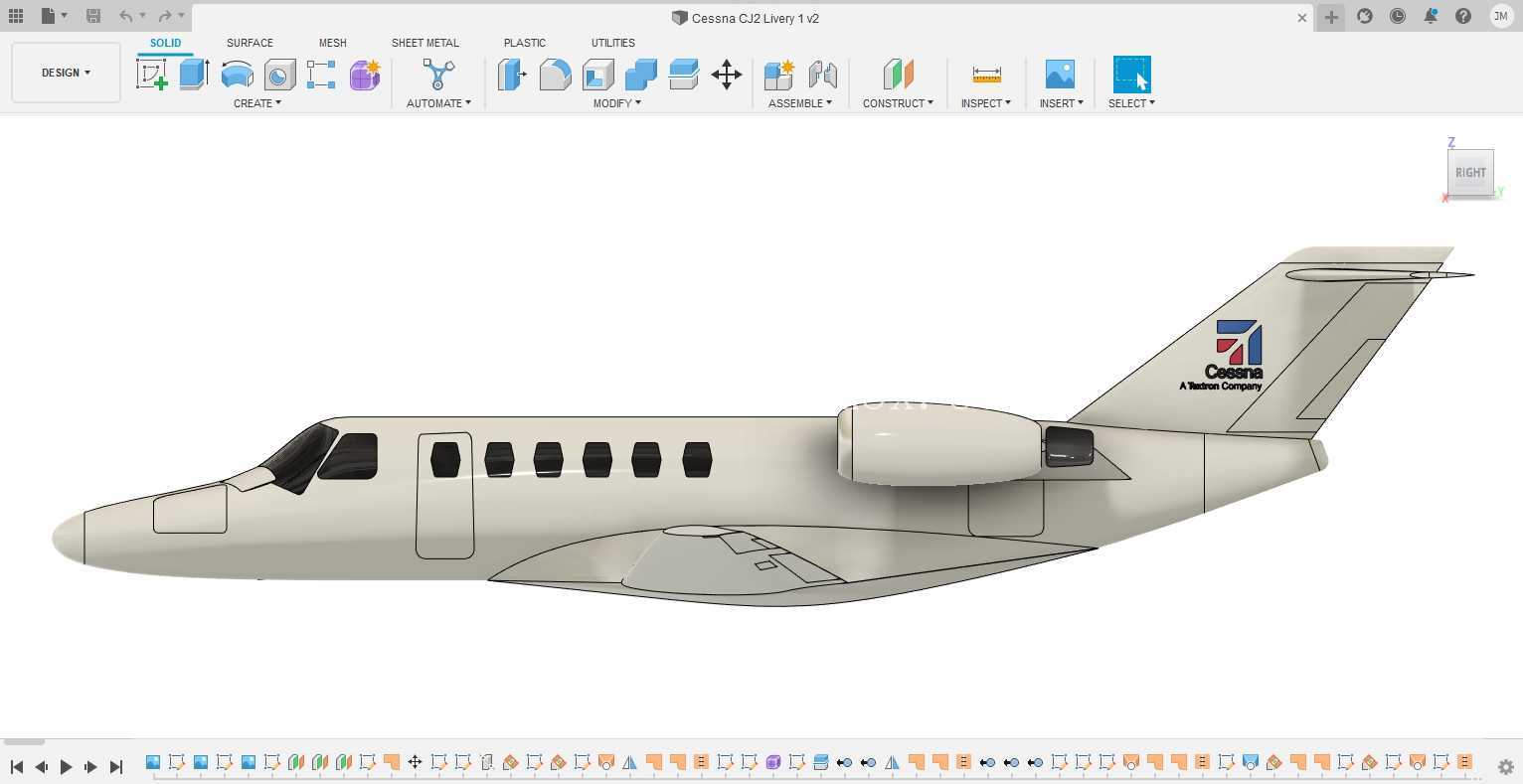
Task: Step back one timeline feature
Action: 42,767
